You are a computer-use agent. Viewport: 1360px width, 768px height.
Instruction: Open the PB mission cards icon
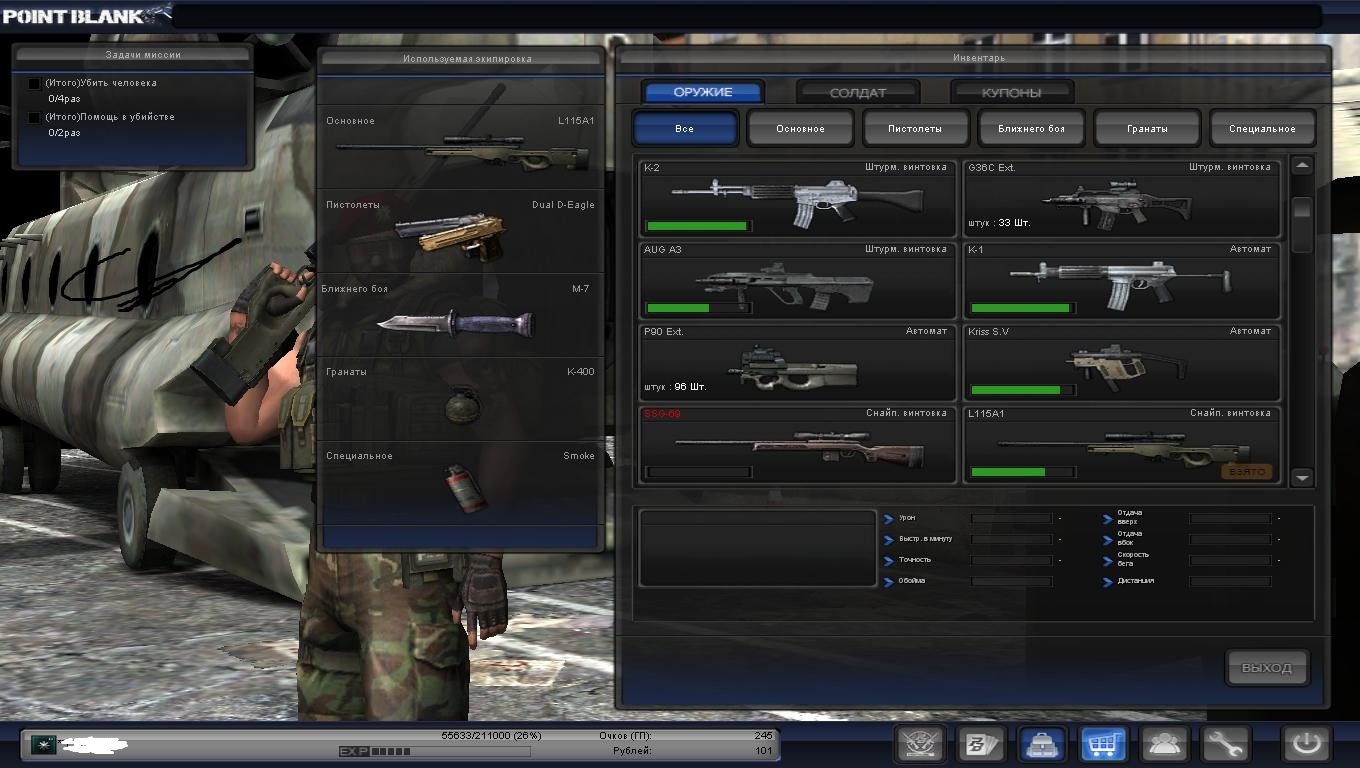tap(981, 744)
